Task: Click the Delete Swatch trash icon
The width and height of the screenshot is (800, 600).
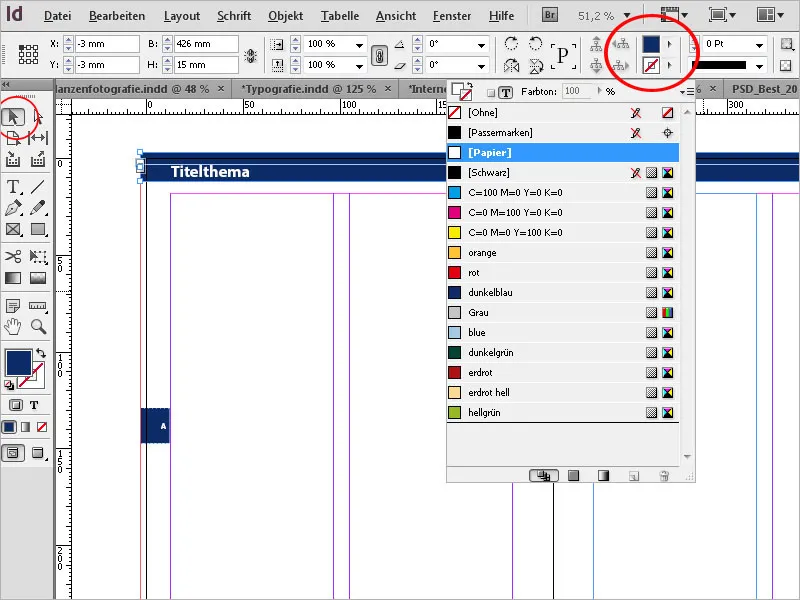Action: pyautogui.click(x=664, y=476)
